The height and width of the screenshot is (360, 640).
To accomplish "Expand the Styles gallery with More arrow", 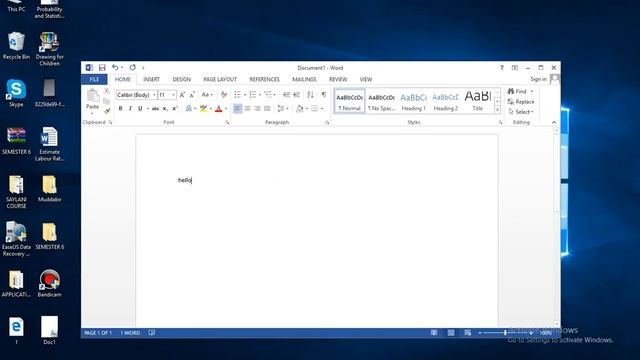I will [498, 109].
